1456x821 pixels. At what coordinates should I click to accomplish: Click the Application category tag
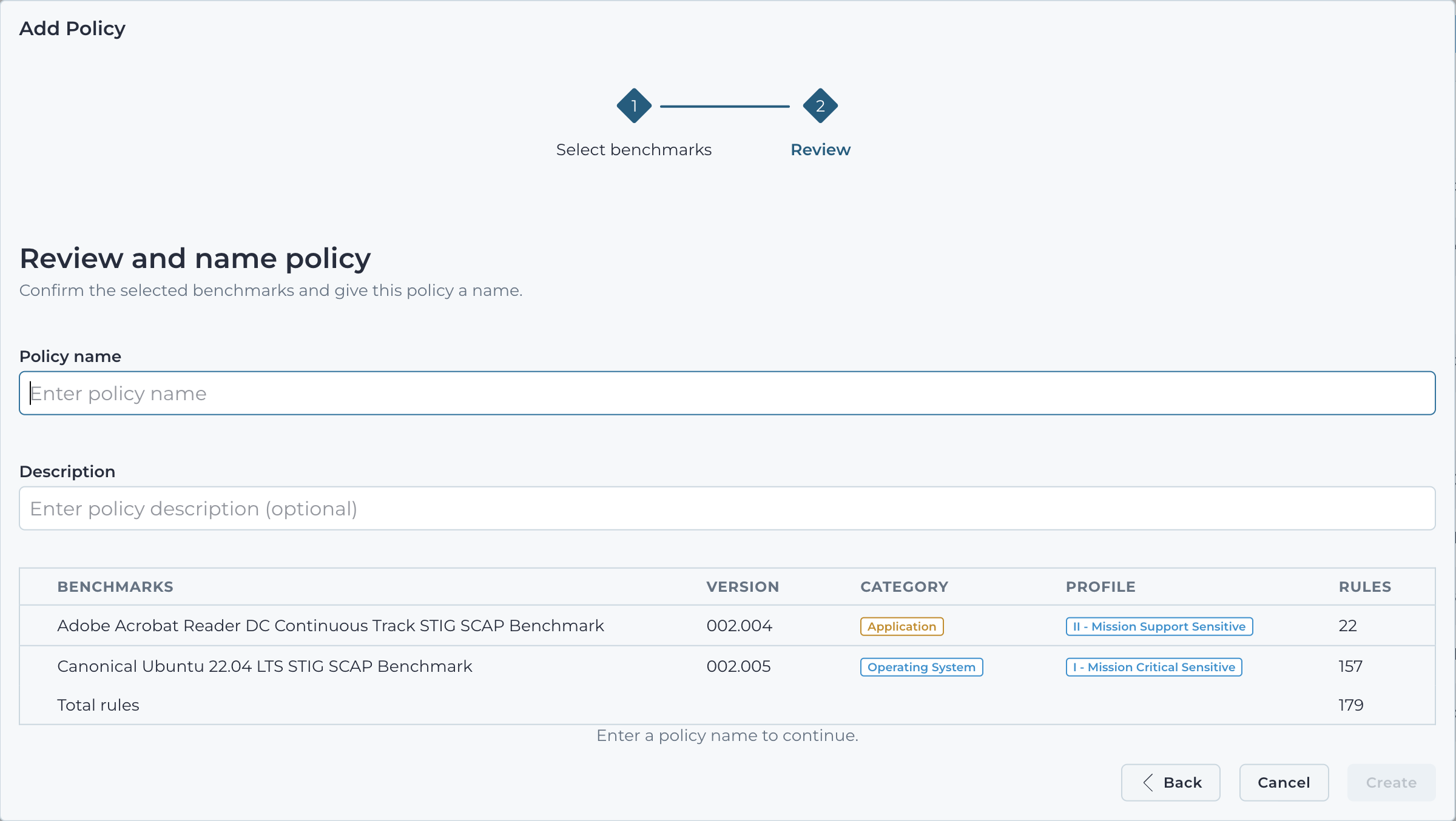pos(902,626)
